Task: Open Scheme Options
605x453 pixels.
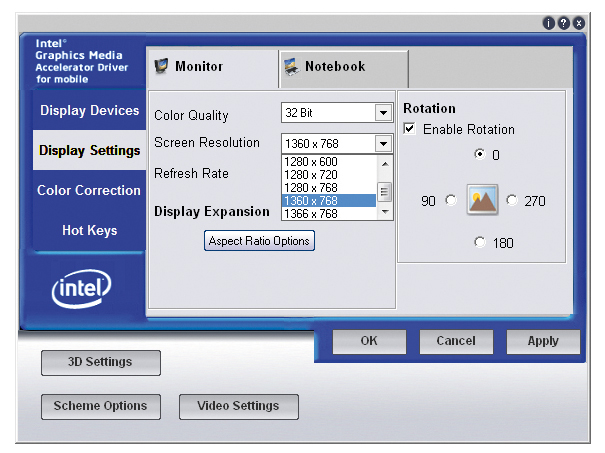Action: tap(101, 406)
